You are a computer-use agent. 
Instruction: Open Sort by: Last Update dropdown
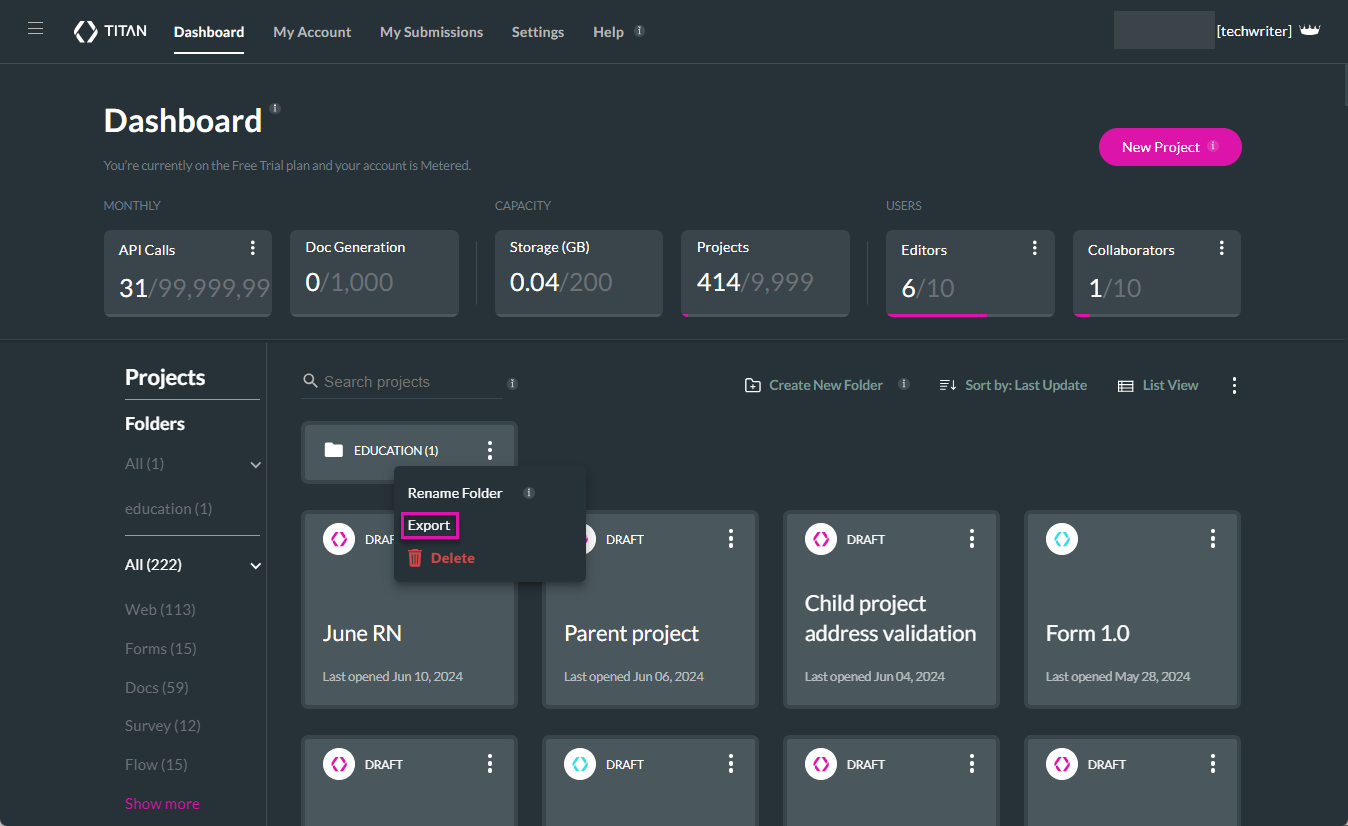click(1013, 385)
